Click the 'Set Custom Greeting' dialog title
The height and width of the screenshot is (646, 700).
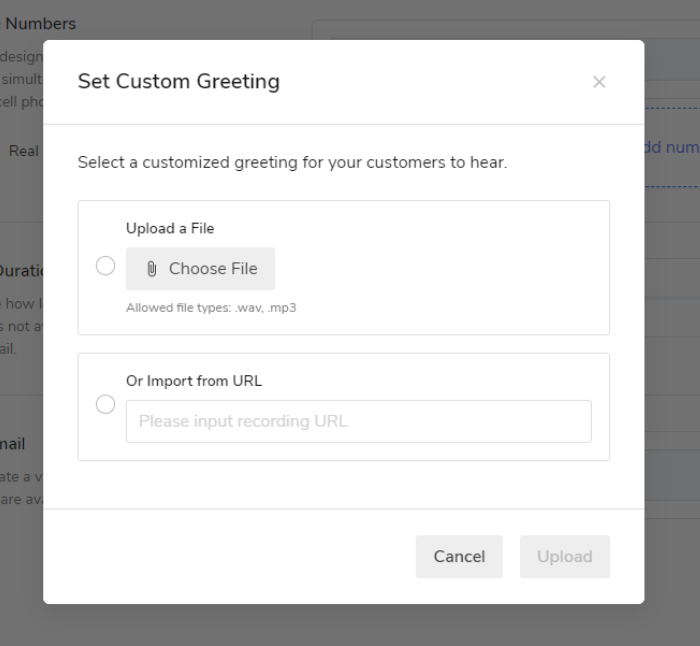(178, 82)
